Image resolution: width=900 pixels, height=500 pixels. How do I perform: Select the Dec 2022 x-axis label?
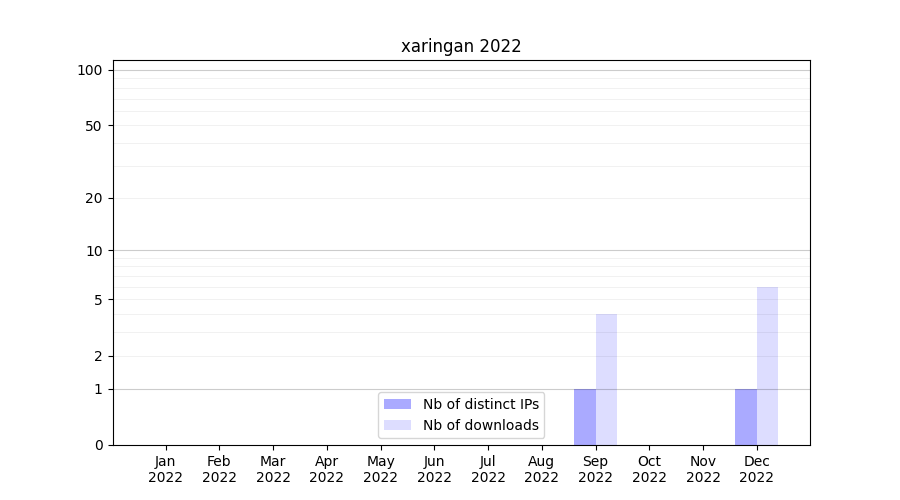point(756,469)
